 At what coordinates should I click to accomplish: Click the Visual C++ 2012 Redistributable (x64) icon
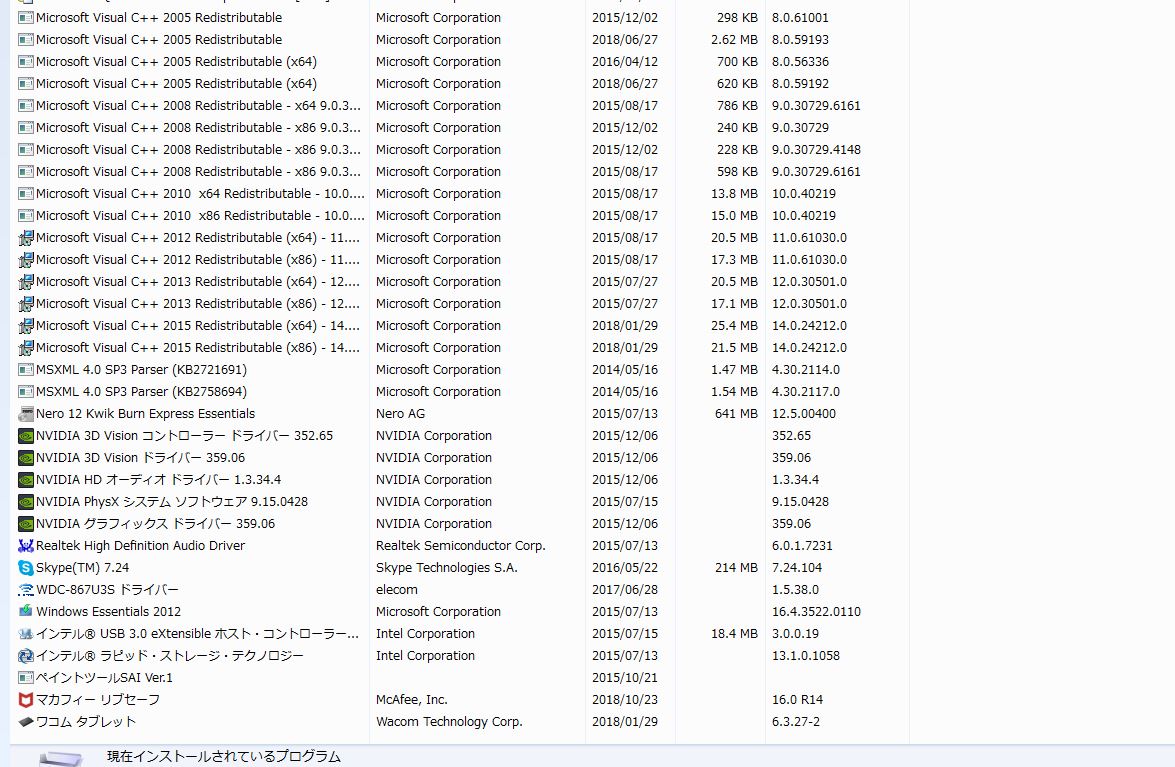coord(25,238)
